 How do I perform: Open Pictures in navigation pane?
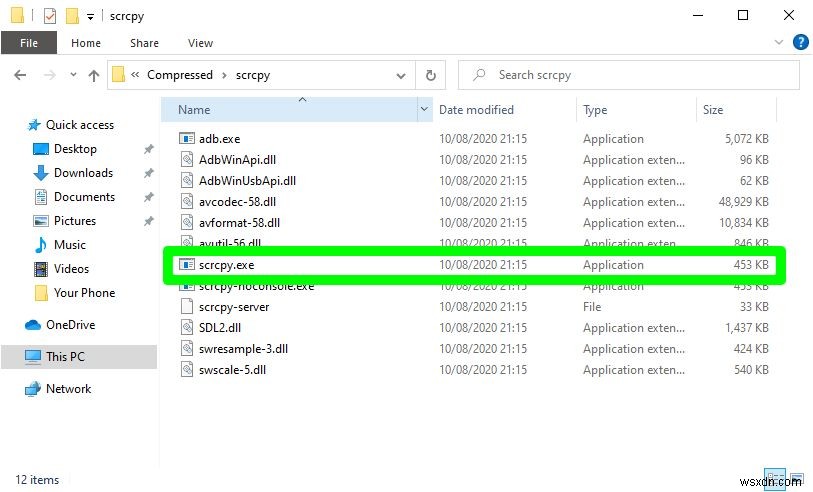coord(75,221)
